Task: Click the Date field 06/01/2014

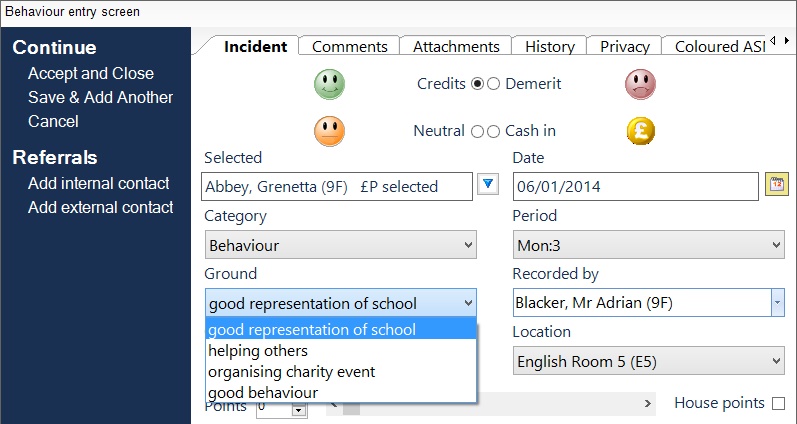Action: coord(636,187)
